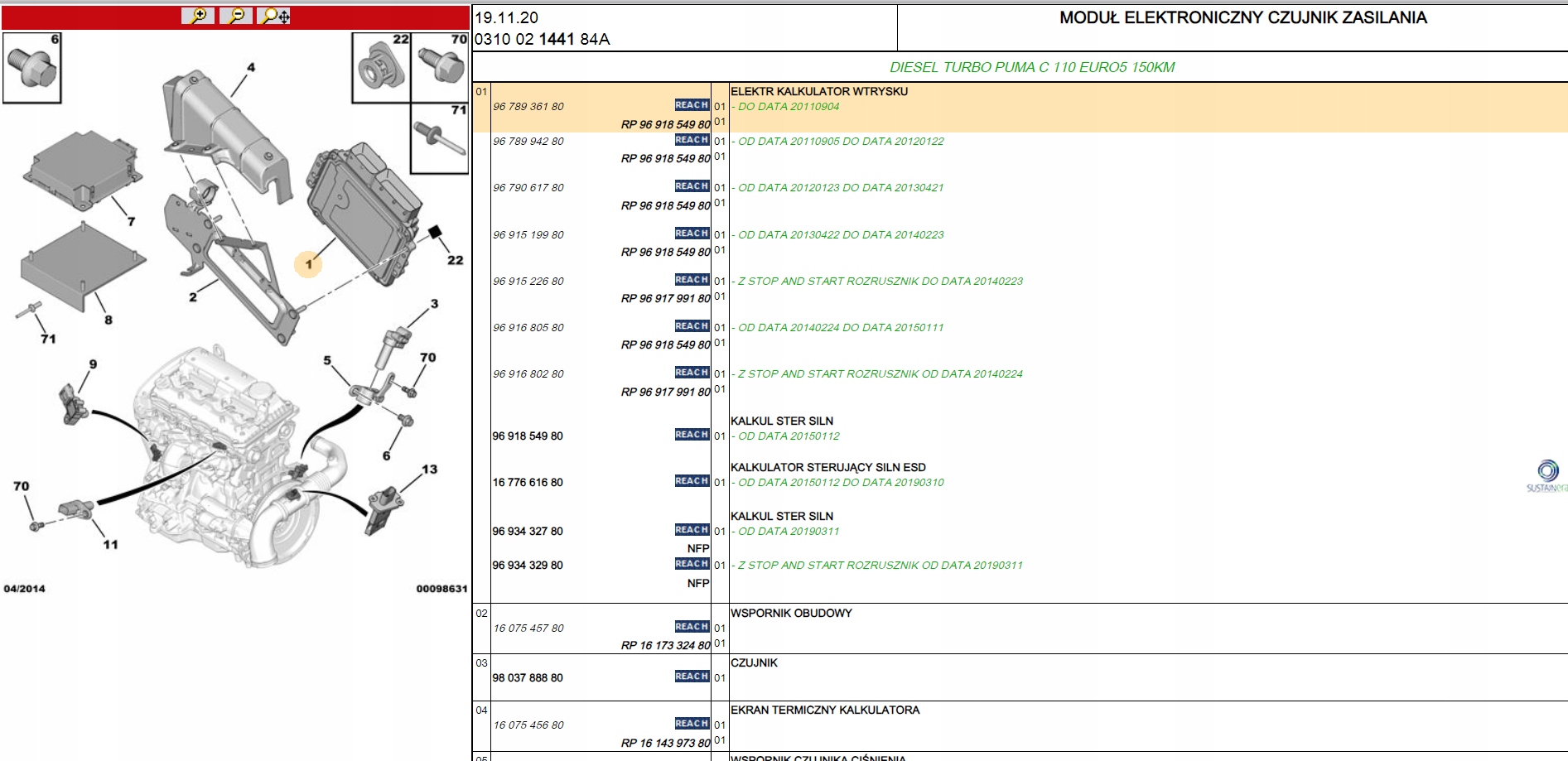This screenshot has height=761, width=1568.
Task: Open REACH info for part 96 790 617 80
Action: 692,186
